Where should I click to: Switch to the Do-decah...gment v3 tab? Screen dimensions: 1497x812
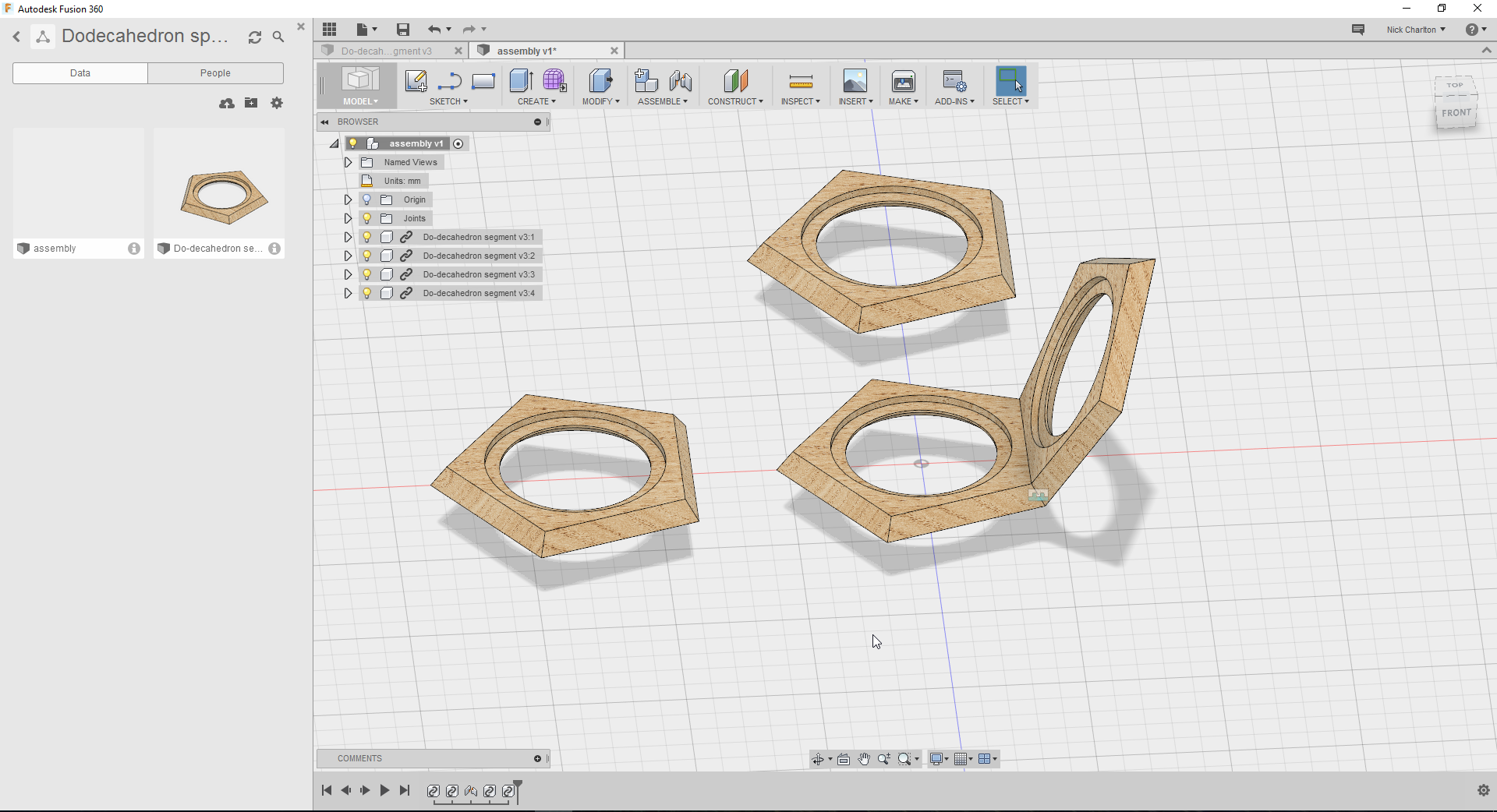click(386, 51)
